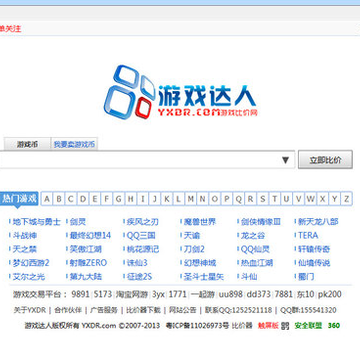Visit the 5173 trading platform link
Screen dimensions: 360x360
pyautogui.click(x=103, y=294)
